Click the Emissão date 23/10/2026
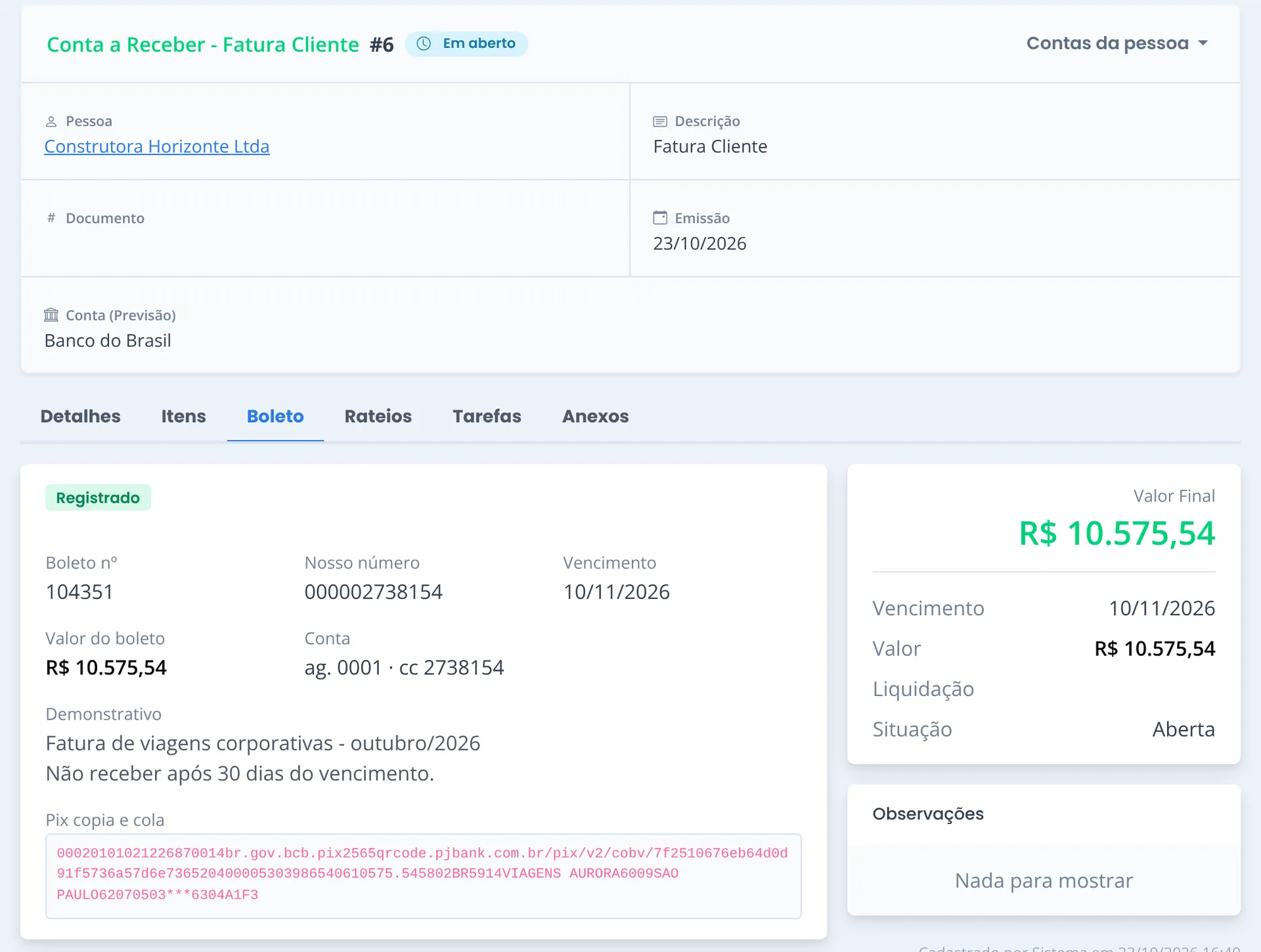Screen dimensions: 1261x952 pos(700,244)
